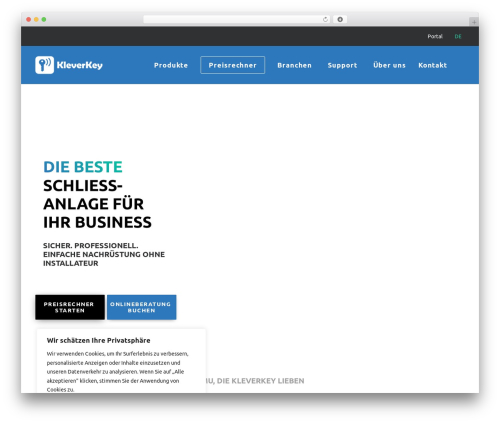
Task: Maximize the window with green button
Action: [44, 19]
